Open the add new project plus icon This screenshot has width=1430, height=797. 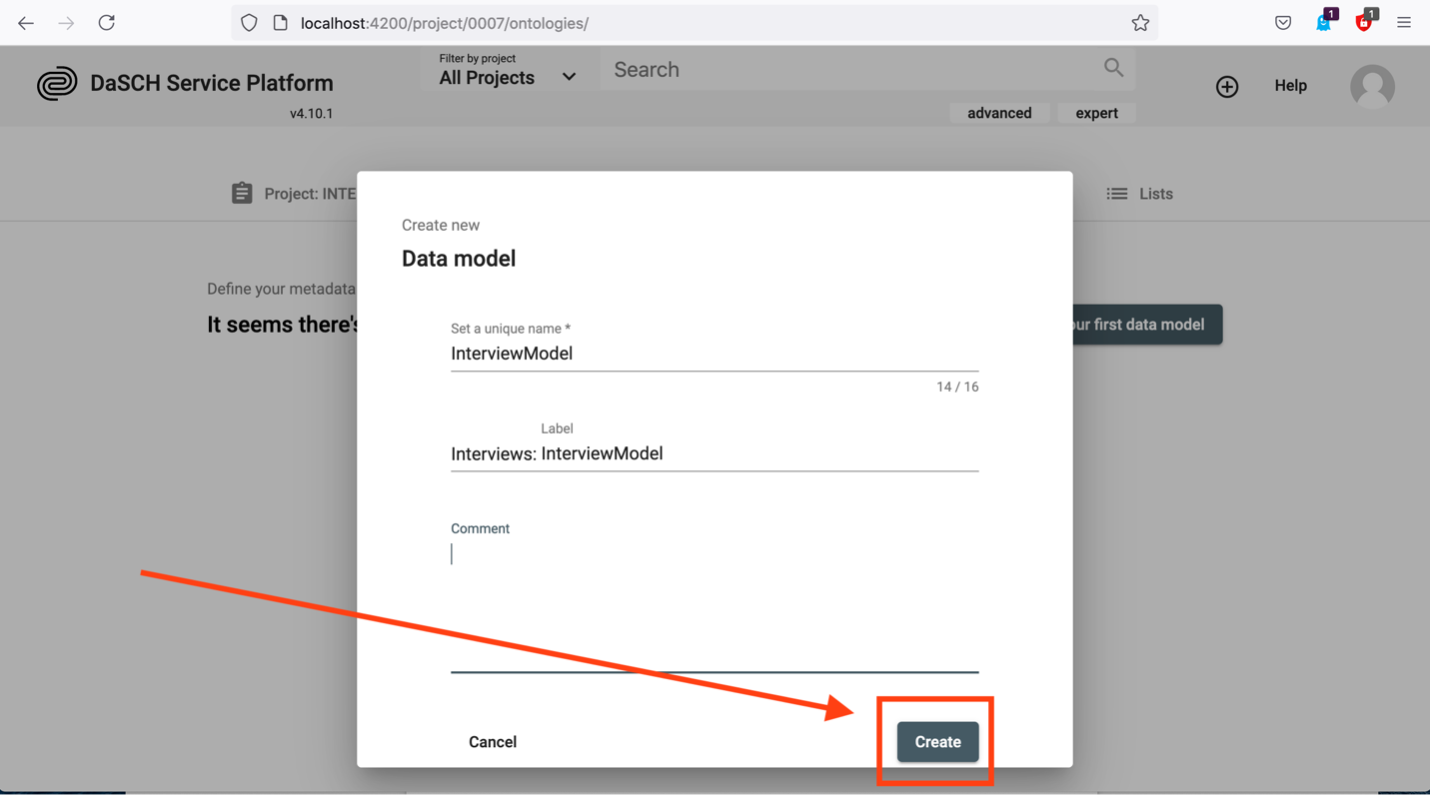(x=1227, y=86)
